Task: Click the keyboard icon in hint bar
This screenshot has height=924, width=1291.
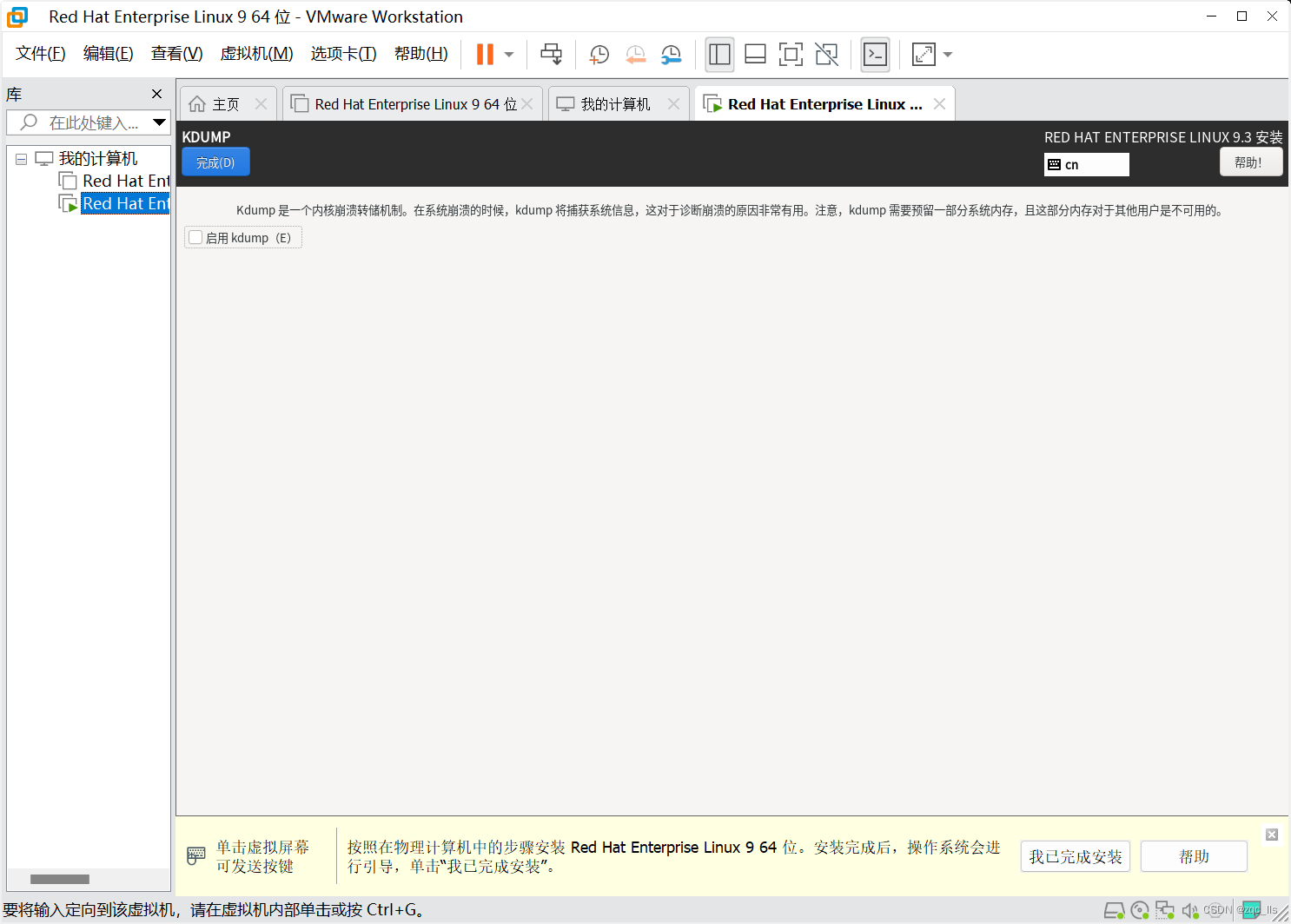Action: pyautogui.click(x=196, y=856)
